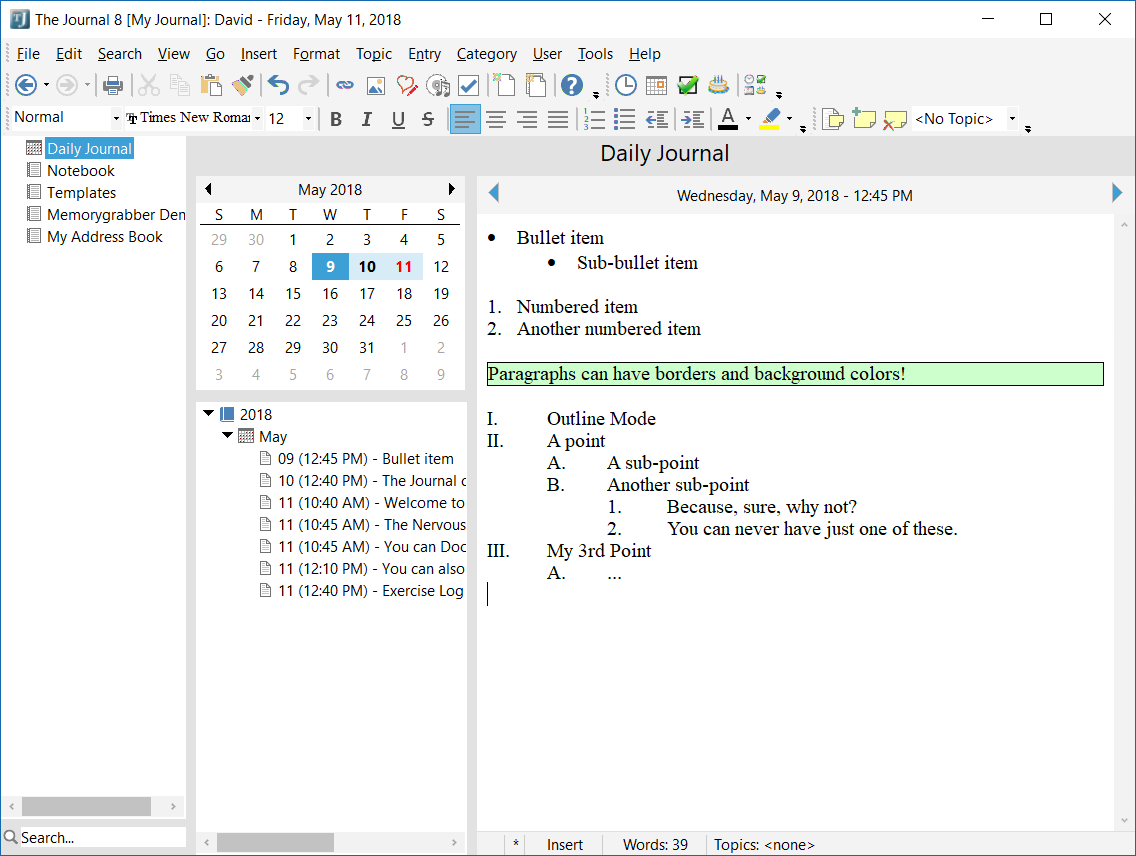Open the No Topic dropdown
Screen dimensions: 1136x856
pos(1012,119)
